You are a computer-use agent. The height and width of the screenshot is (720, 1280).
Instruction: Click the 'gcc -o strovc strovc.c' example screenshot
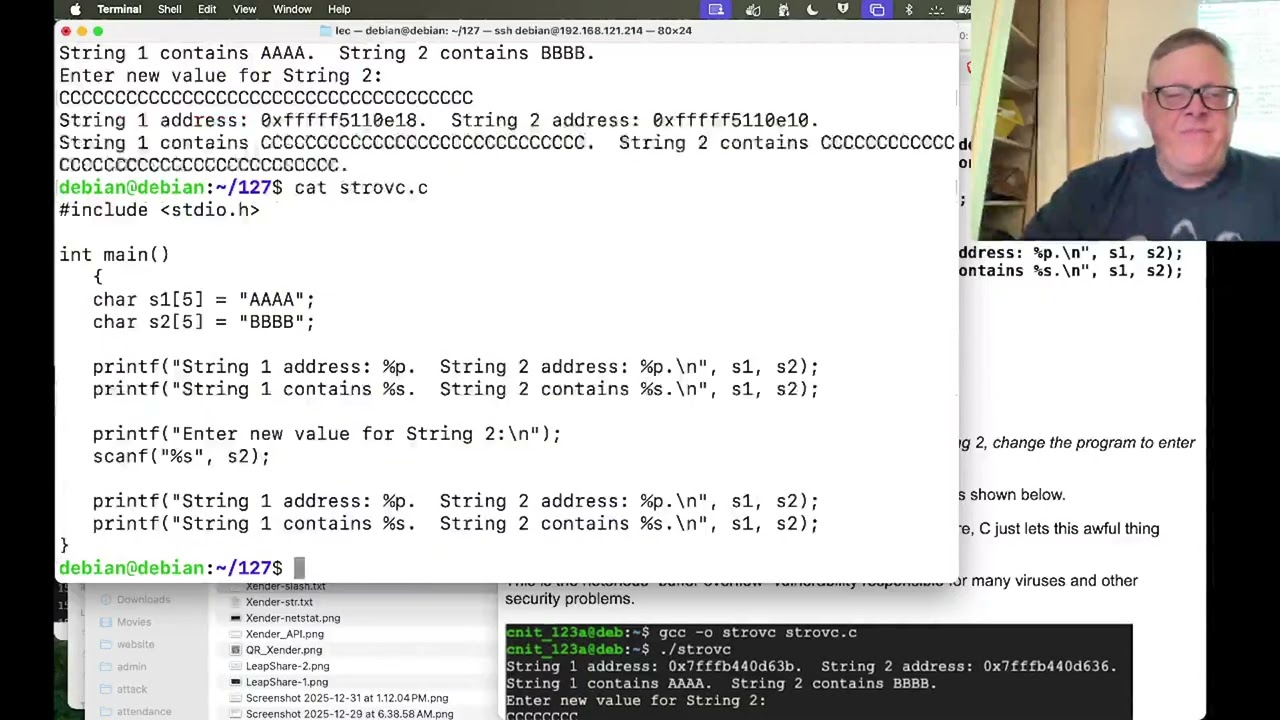(818, 671)
